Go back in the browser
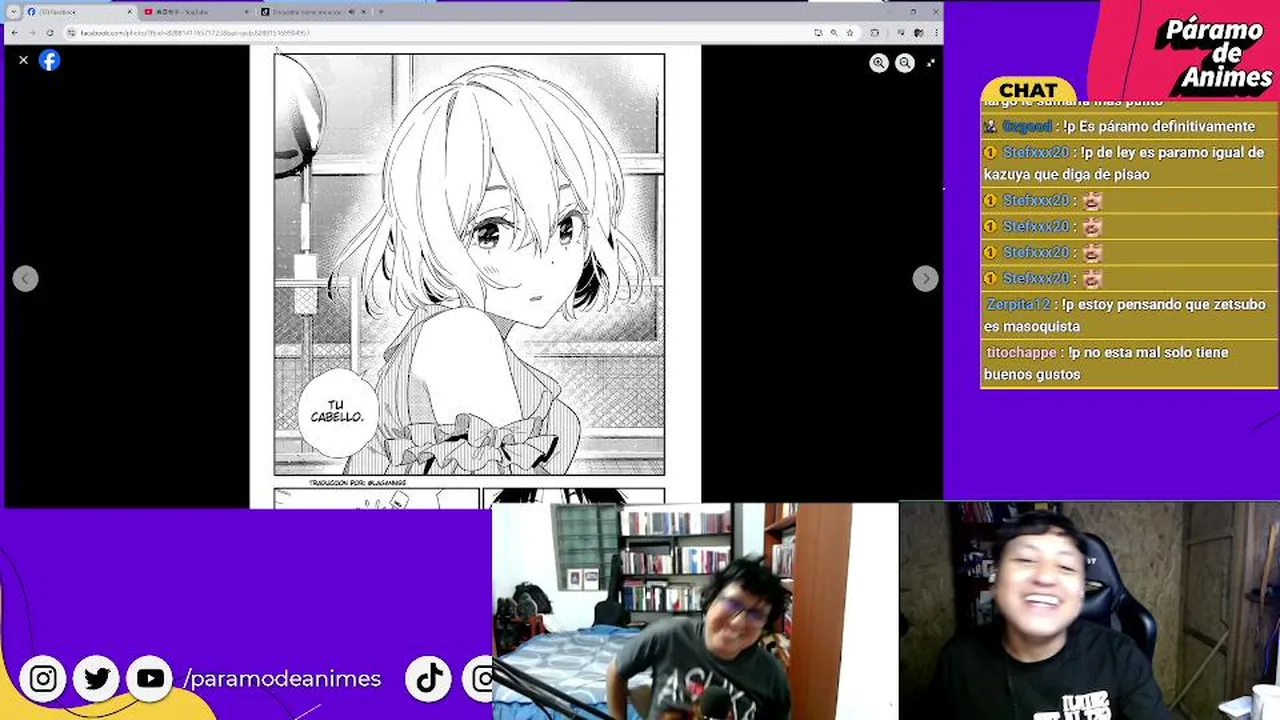Screen dimensions: 1280x720 [x=14, y=33]
